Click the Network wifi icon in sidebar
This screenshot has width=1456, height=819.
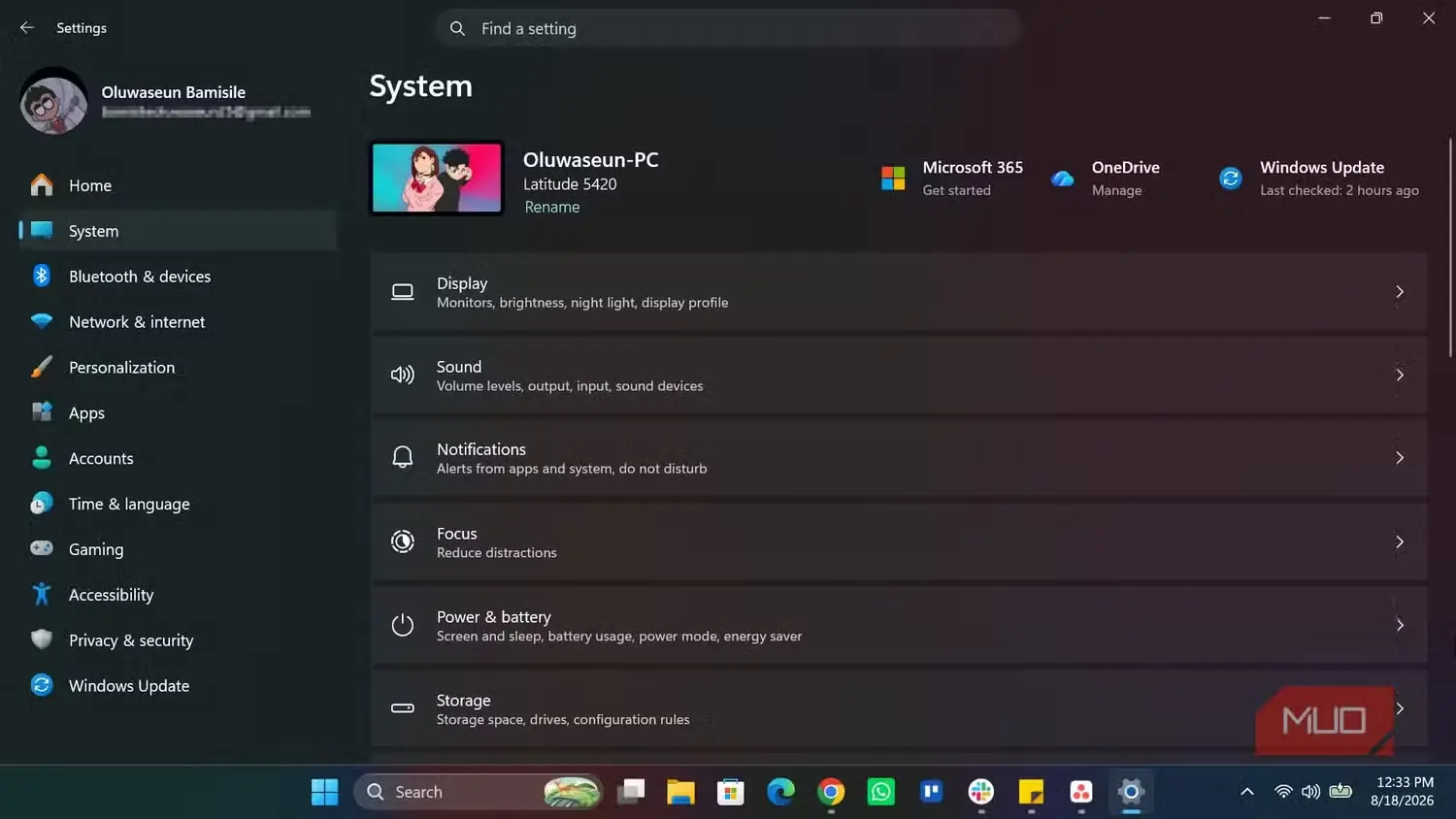pos(42,321)
